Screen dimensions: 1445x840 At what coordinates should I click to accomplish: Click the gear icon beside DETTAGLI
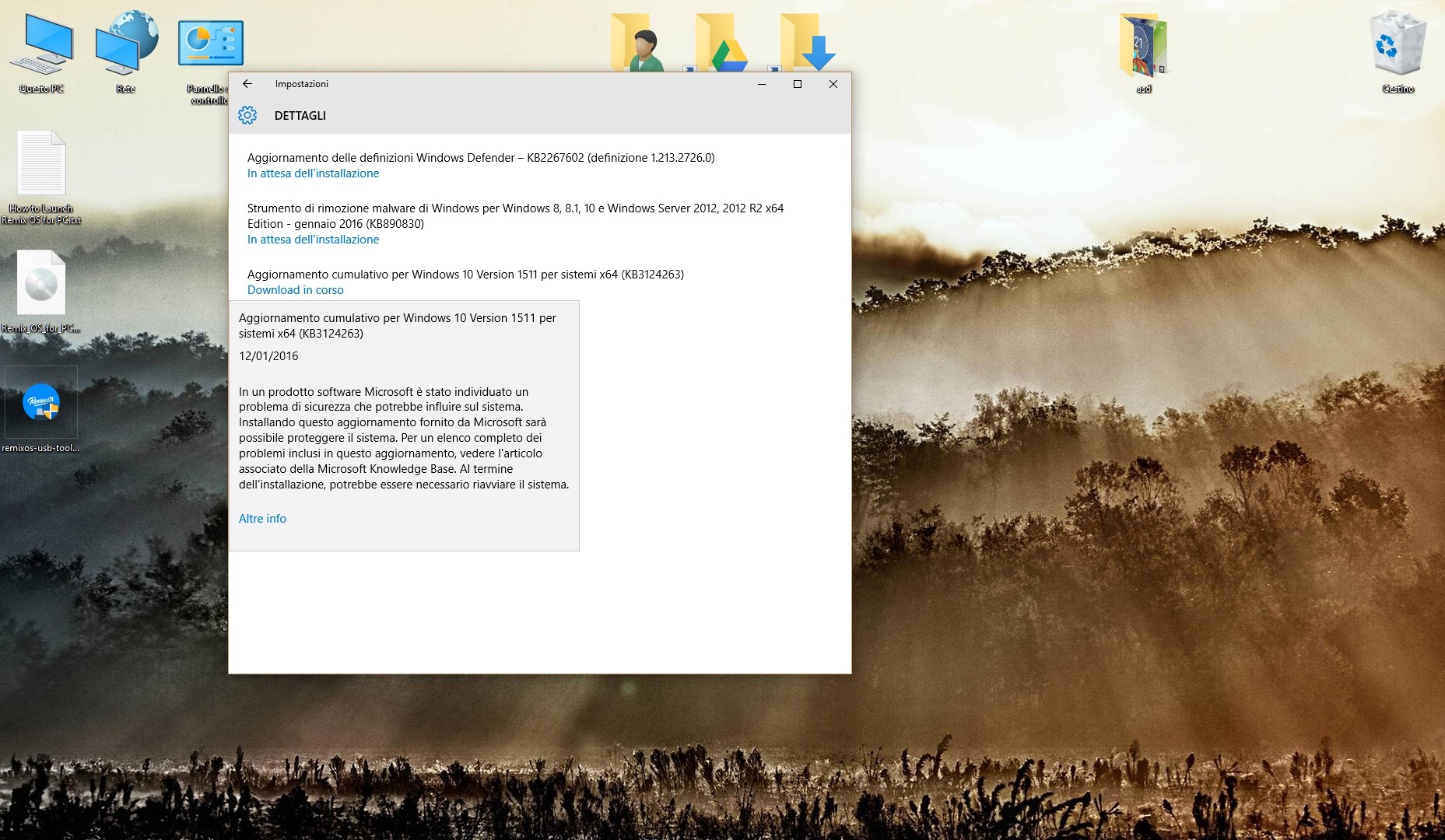[247, 115]
